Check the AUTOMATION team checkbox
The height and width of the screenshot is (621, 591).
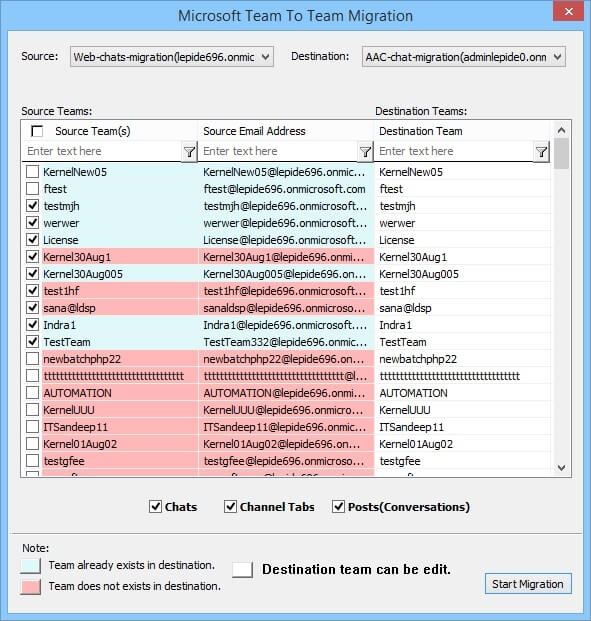(32, 393)
